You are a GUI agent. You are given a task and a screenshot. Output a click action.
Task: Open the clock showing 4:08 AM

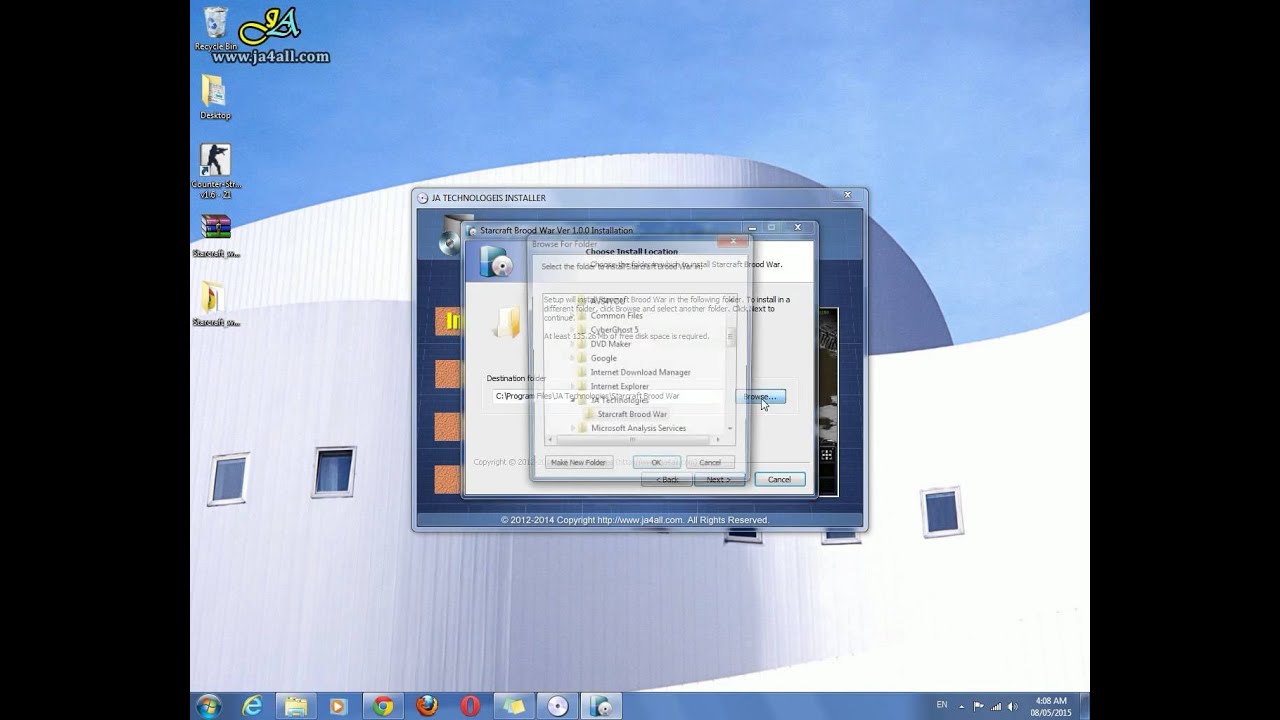pyautogui.click(x=1050, y=706)
